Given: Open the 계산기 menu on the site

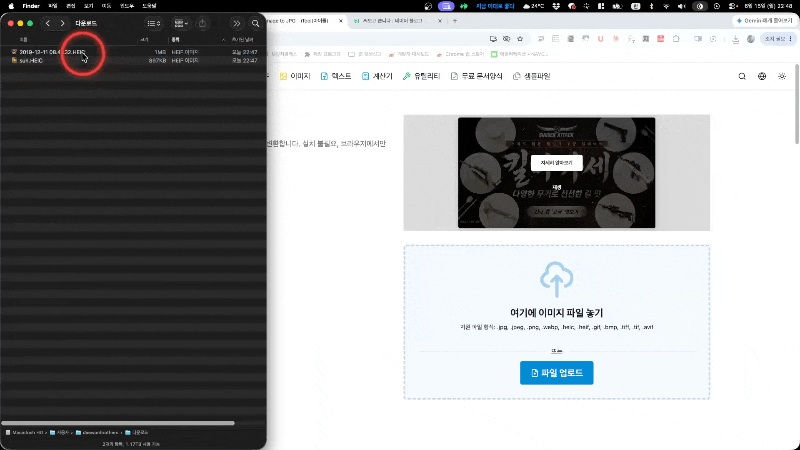Looking at the screenshot, I should [377, 76].
